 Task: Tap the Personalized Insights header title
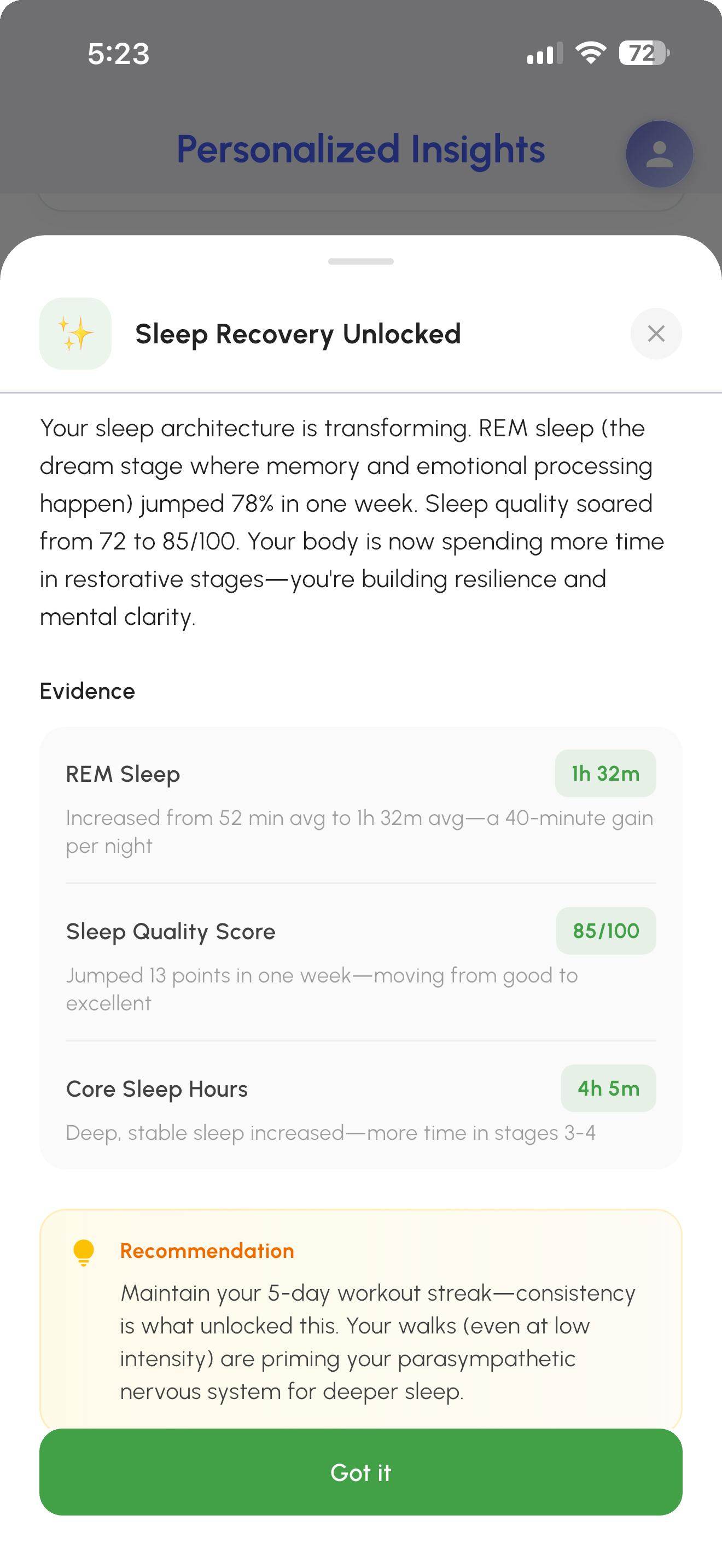pos(360,150)
